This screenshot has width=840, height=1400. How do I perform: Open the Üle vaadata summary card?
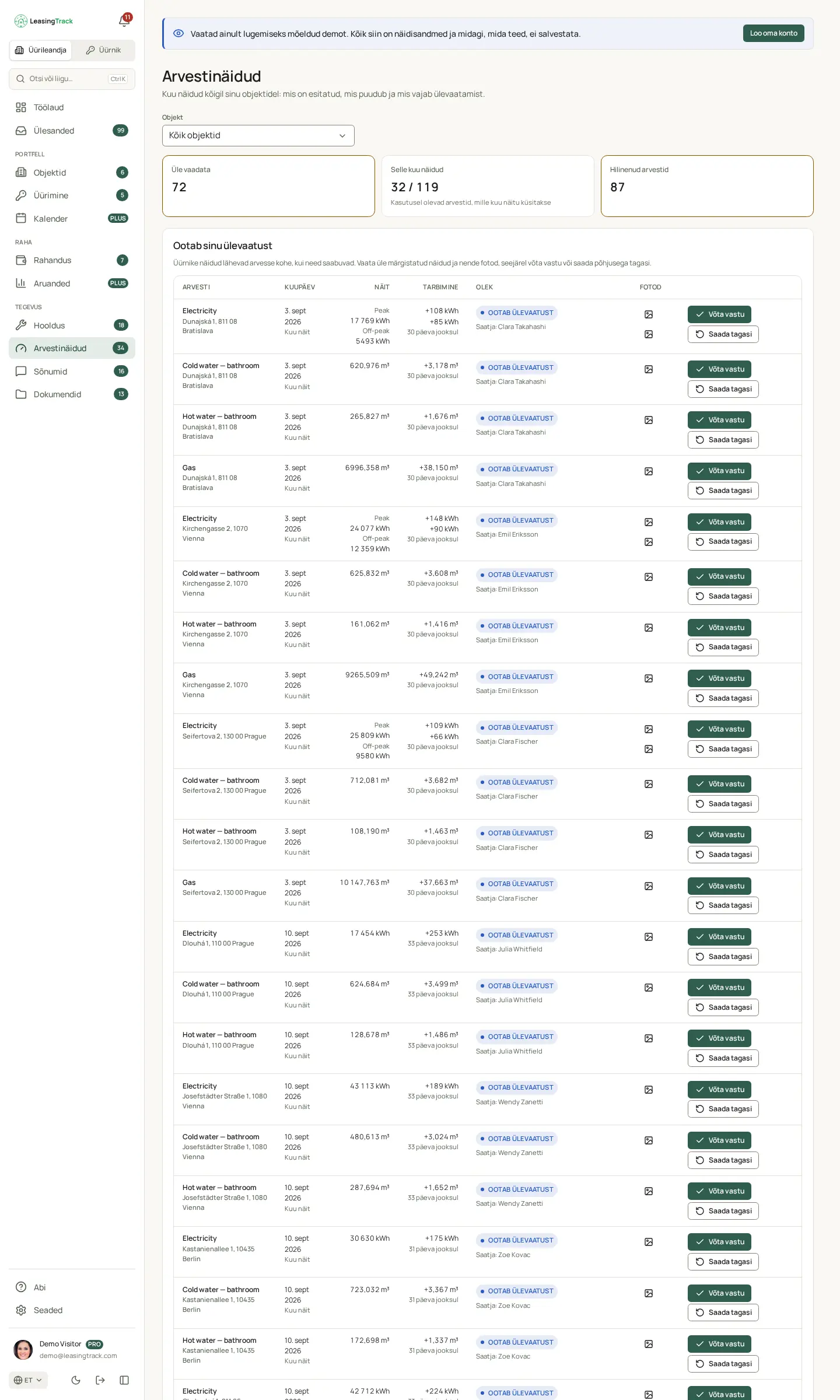pyautogui.click(x=268, y=186)
